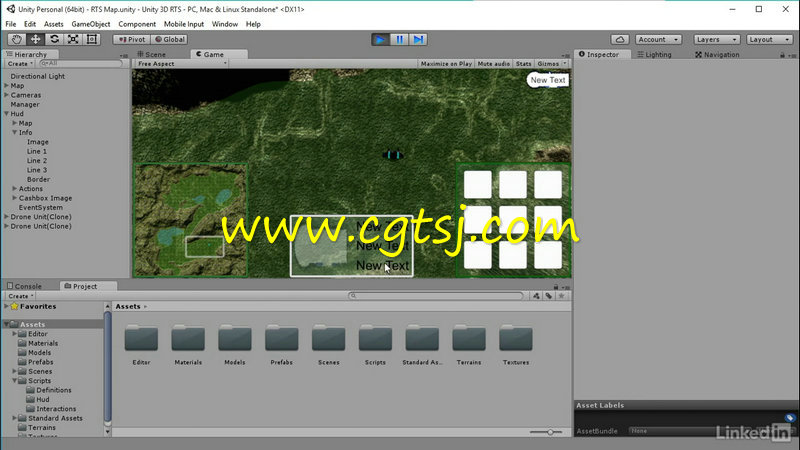Select Border in Hierarchy
800x450 pixels.
[x=38, y=179]
